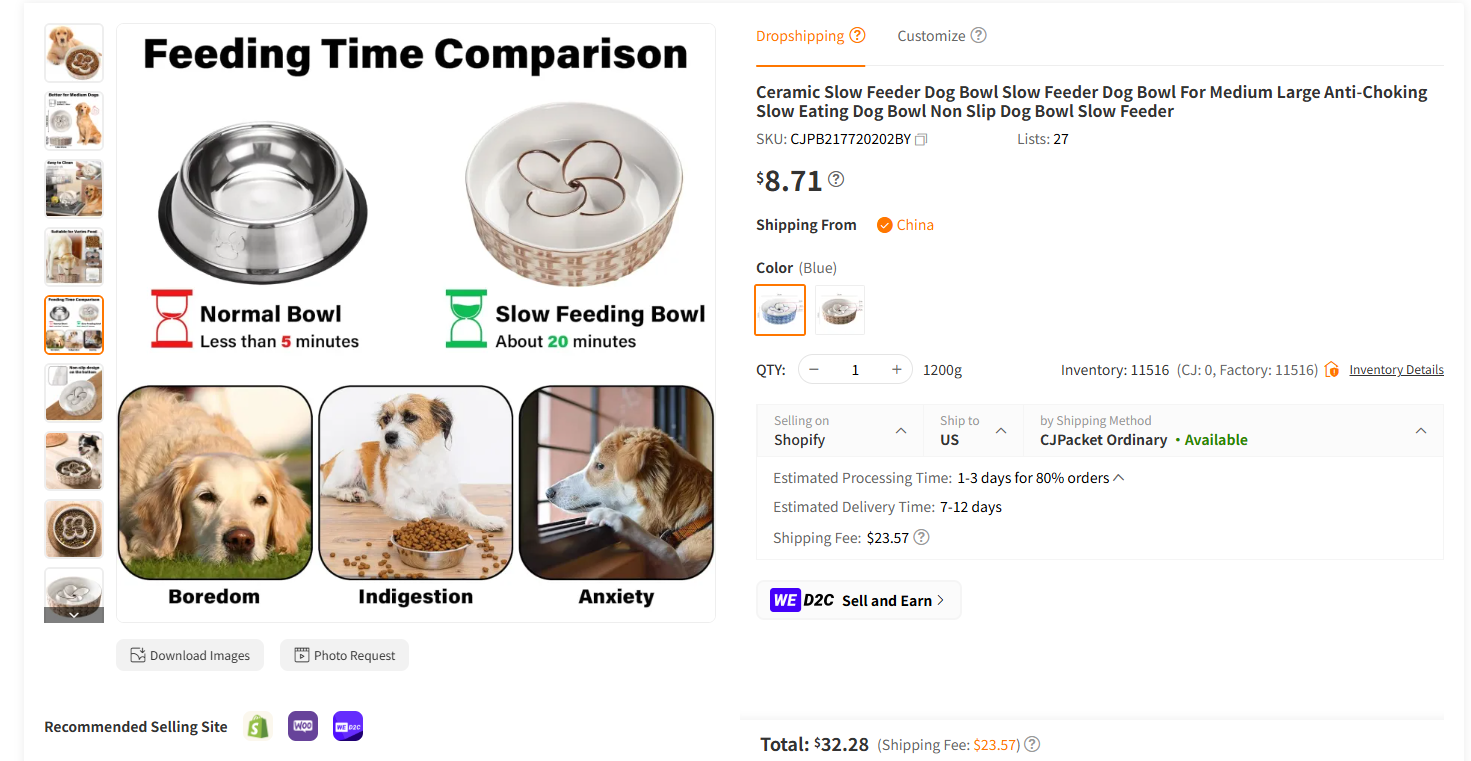Click the Photo Request button

[344, 655]
